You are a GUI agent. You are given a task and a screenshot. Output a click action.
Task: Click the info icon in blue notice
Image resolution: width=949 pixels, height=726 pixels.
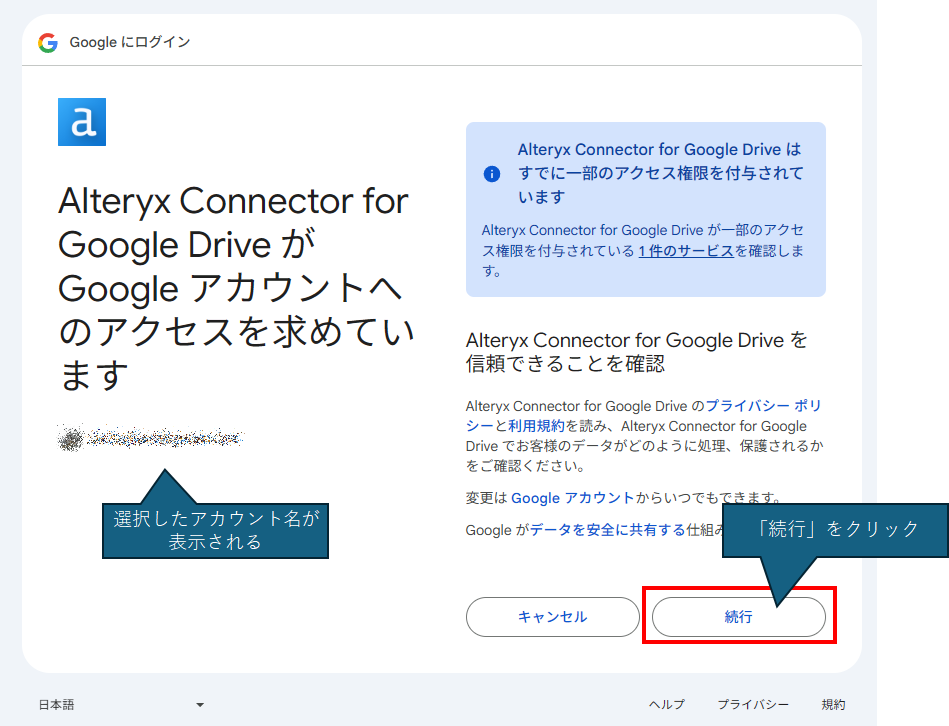click(492, 174)
